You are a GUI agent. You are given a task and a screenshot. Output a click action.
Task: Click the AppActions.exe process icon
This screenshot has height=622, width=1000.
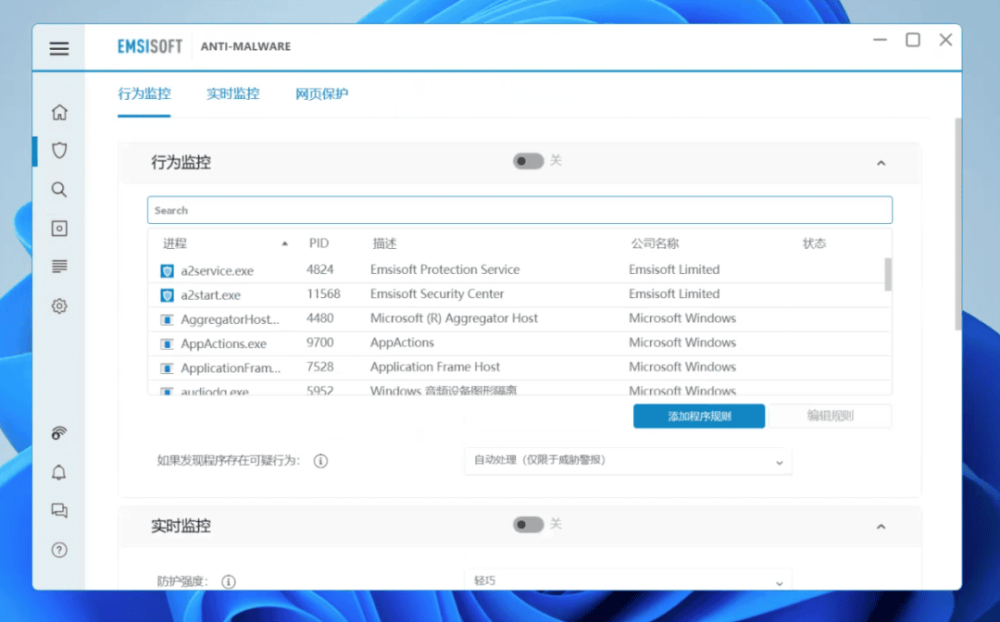coord(167,344)
